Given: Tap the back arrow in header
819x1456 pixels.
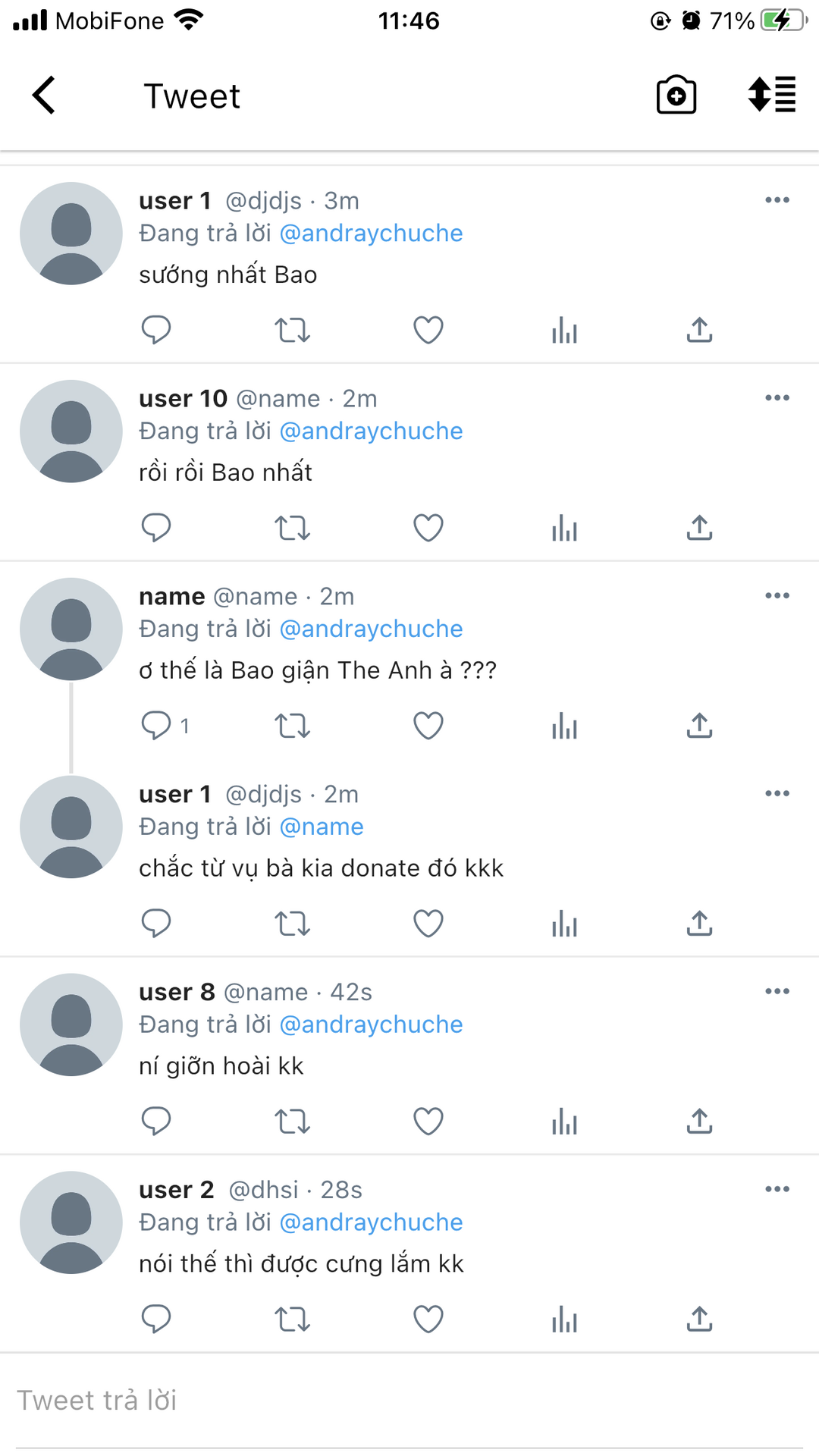Looking at the screenshot, I should (x=44, y=96).
